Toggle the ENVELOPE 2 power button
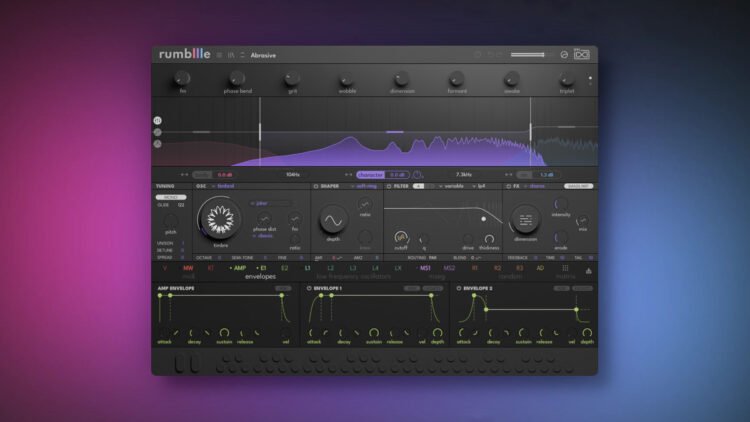The height and width of the screenshot is (422, 750). pos(459,289)
